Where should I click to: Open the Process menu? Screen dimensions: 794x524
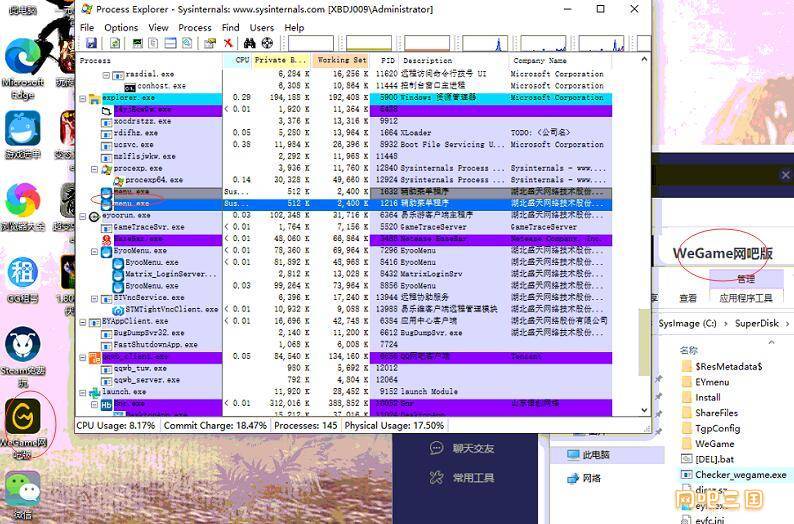click(195, 27)
